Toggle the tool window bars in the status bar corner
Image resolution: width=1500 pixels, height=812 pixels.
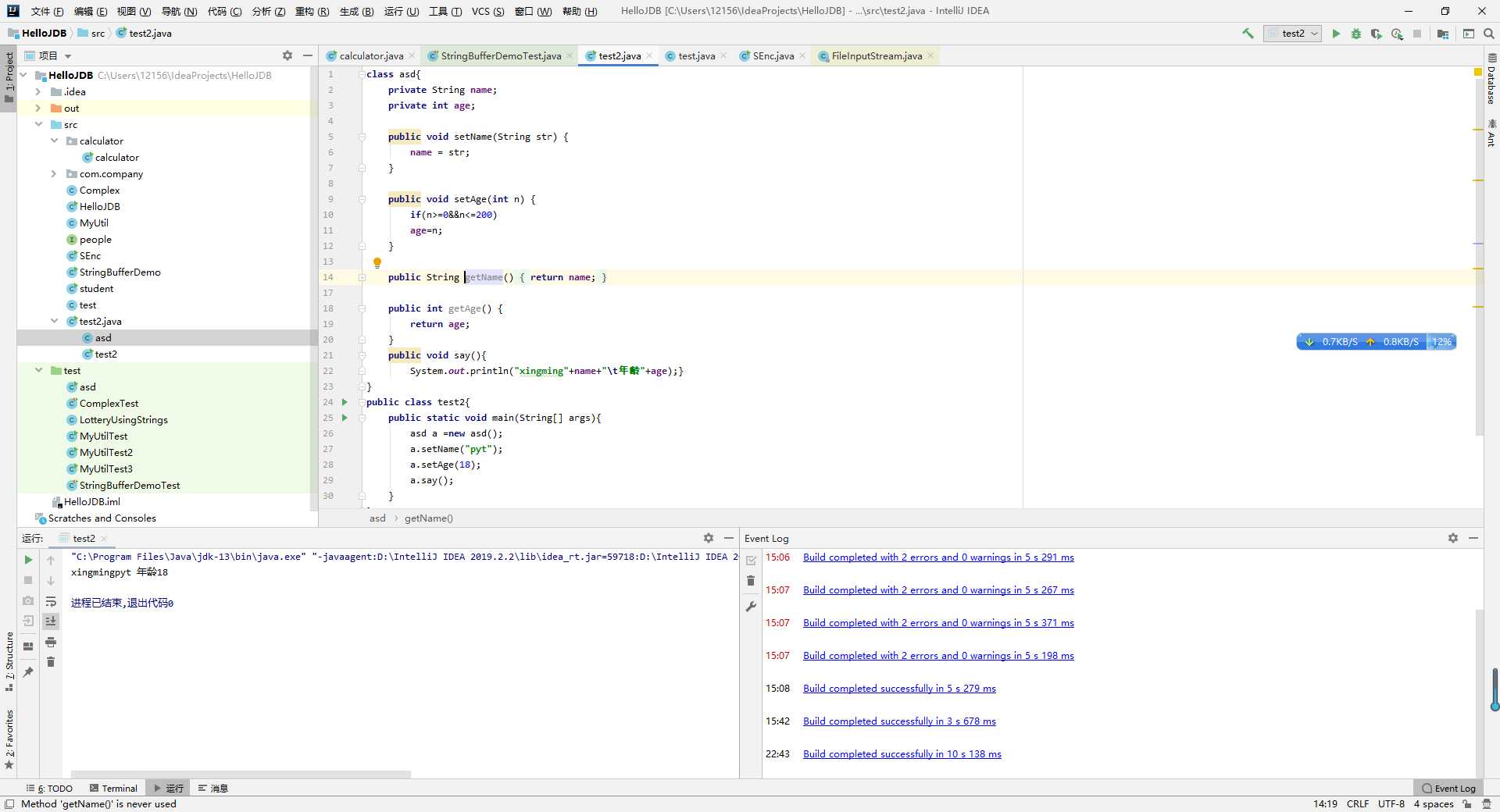click(9, 804)
